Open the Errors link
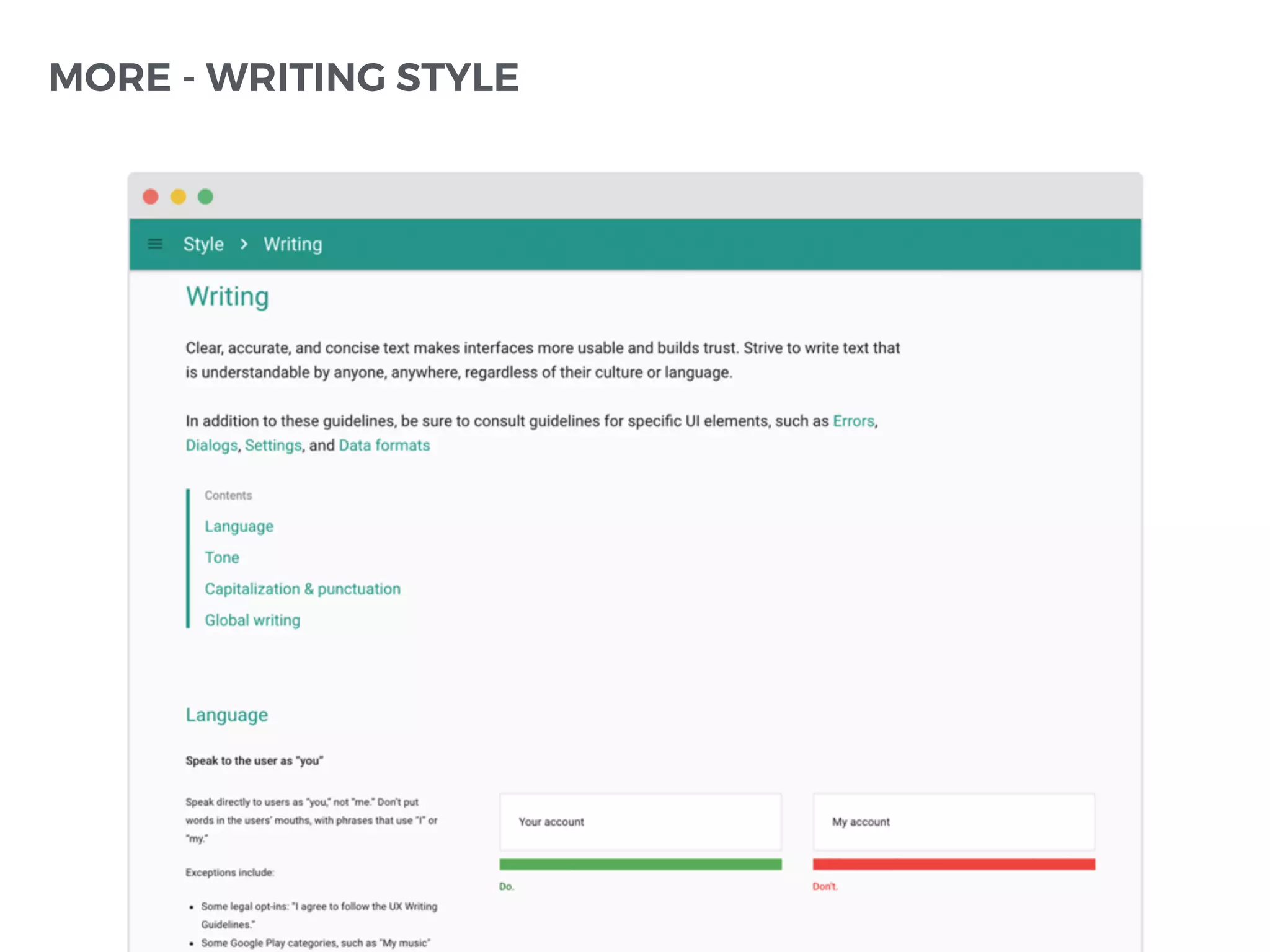The height and width of the screenshot is (952, 1270). tap(853, 421)
